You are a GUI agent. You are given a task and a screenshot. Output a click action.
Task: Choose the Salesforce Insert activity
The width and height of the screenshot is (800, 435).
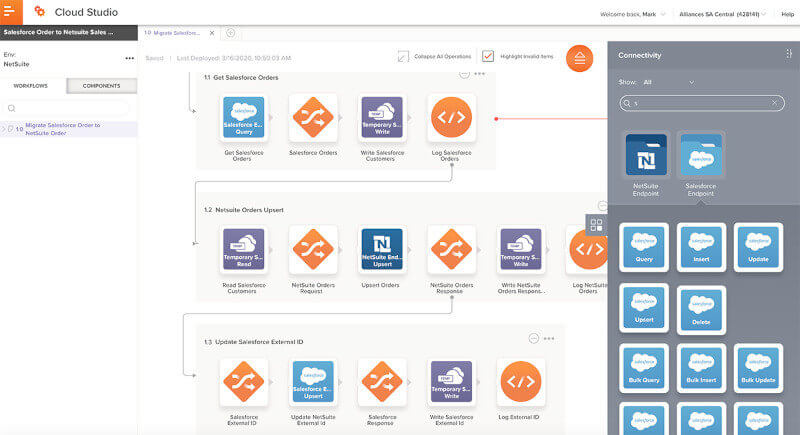(x=701, y=247)
